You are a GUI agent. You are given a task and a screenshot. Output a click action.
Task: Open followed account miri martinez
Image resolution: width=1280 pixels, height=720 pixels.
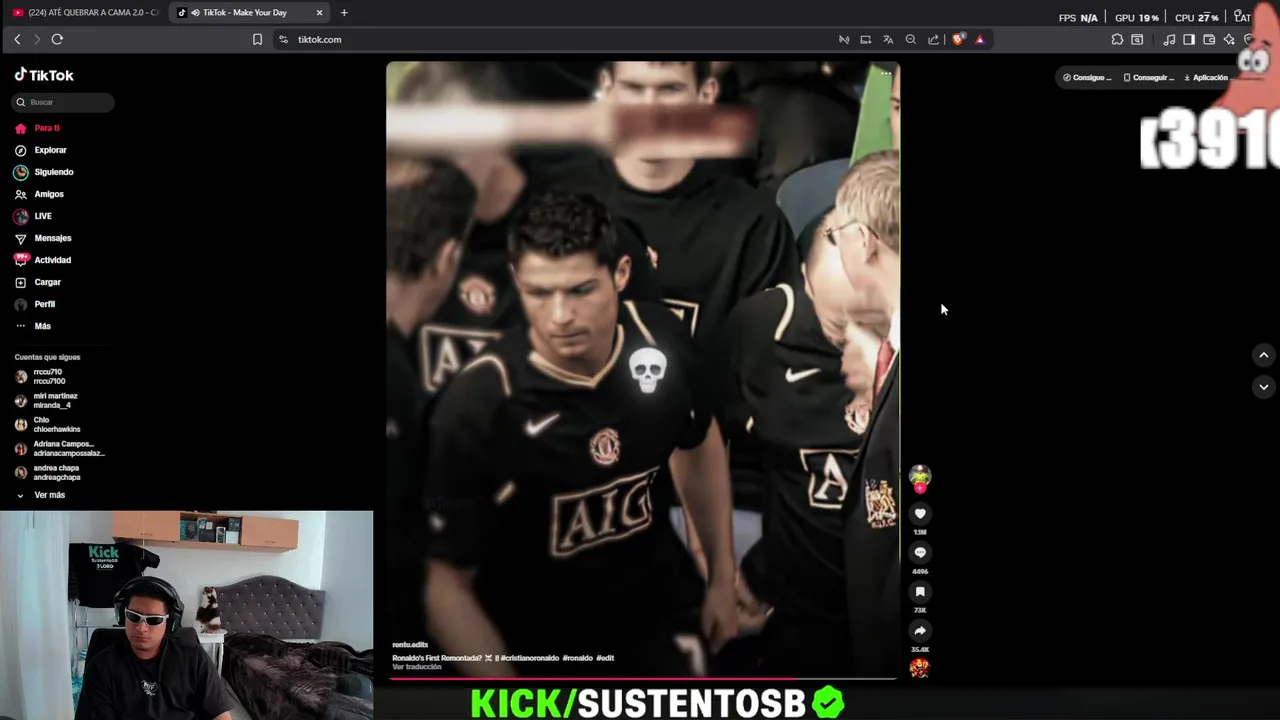click(x=47, y=400)
